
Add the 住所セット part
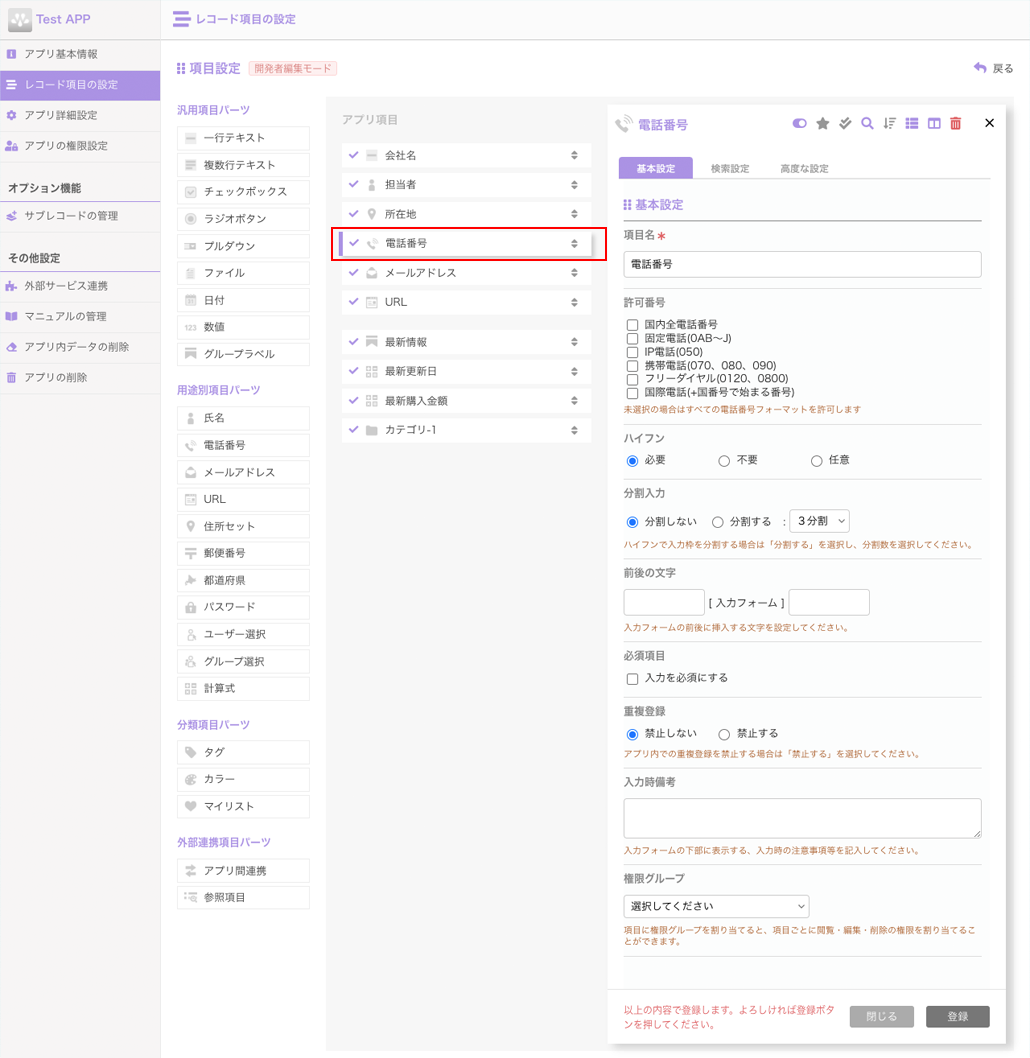pos(244,526)
